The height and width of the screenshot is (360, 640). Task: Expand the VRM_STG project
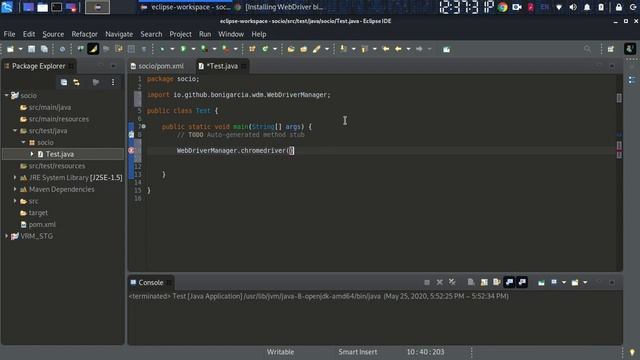click(x=7, y=236)
